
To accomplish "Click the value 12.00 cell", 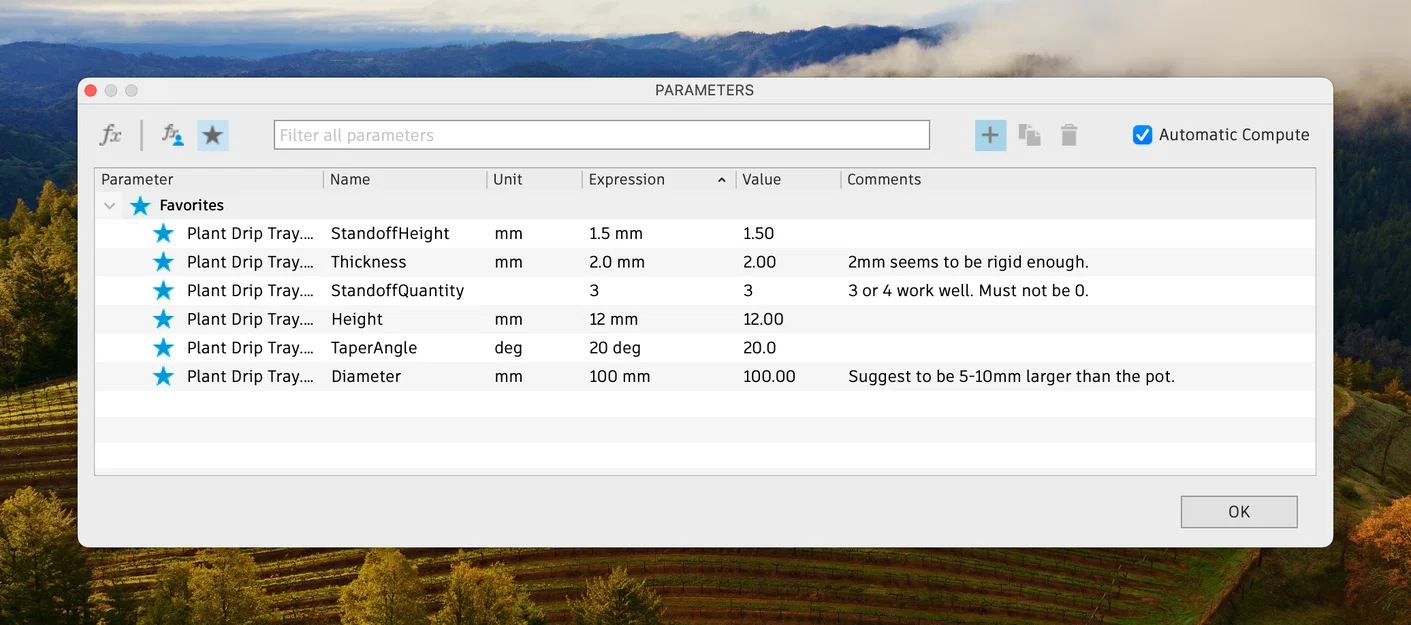I will coord(764,319).
